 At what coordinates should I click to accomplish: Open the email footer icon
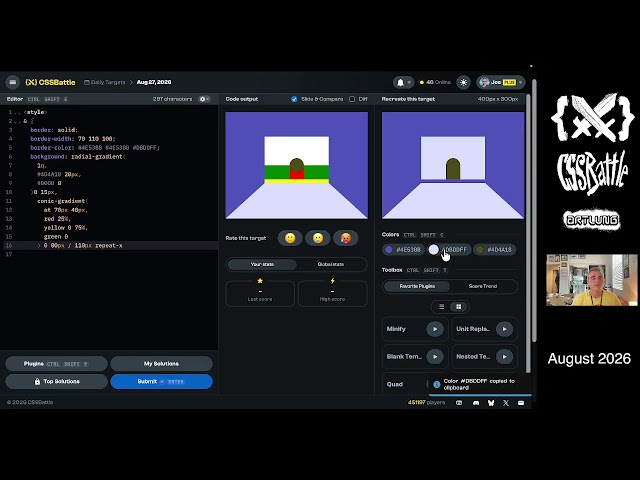coord(521,403)
